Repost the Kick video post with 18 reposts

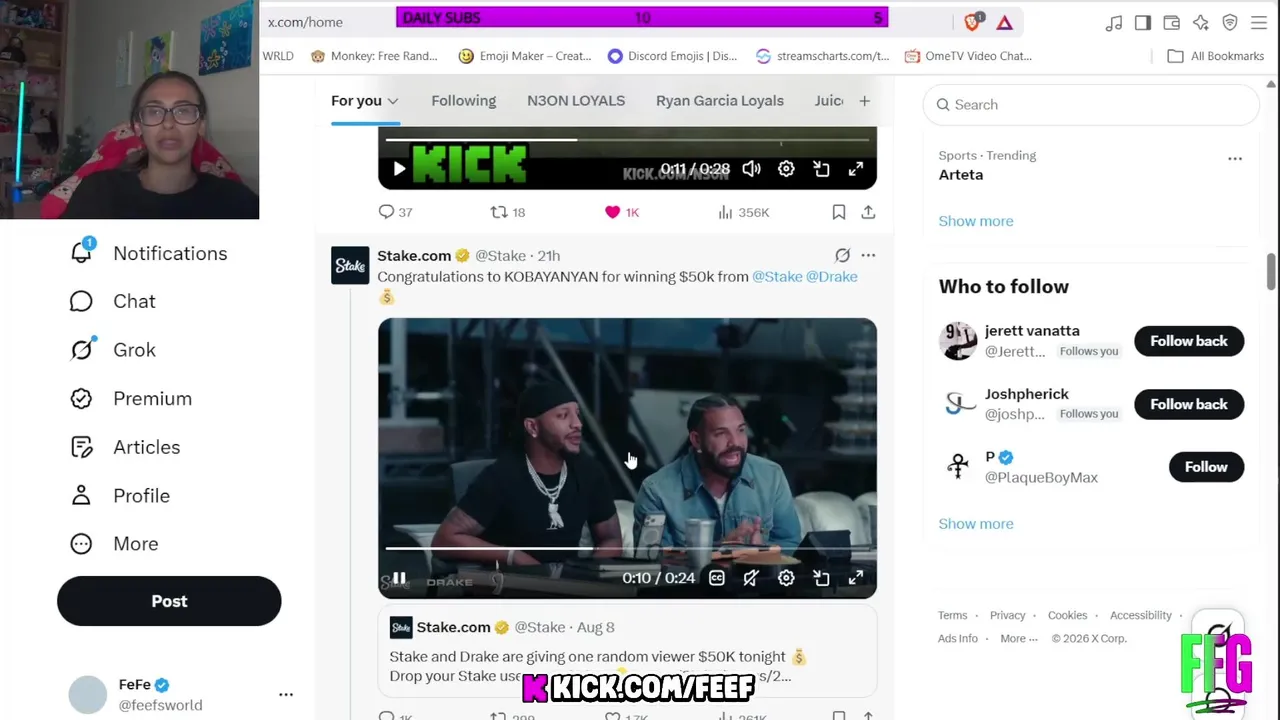[499, 212]
